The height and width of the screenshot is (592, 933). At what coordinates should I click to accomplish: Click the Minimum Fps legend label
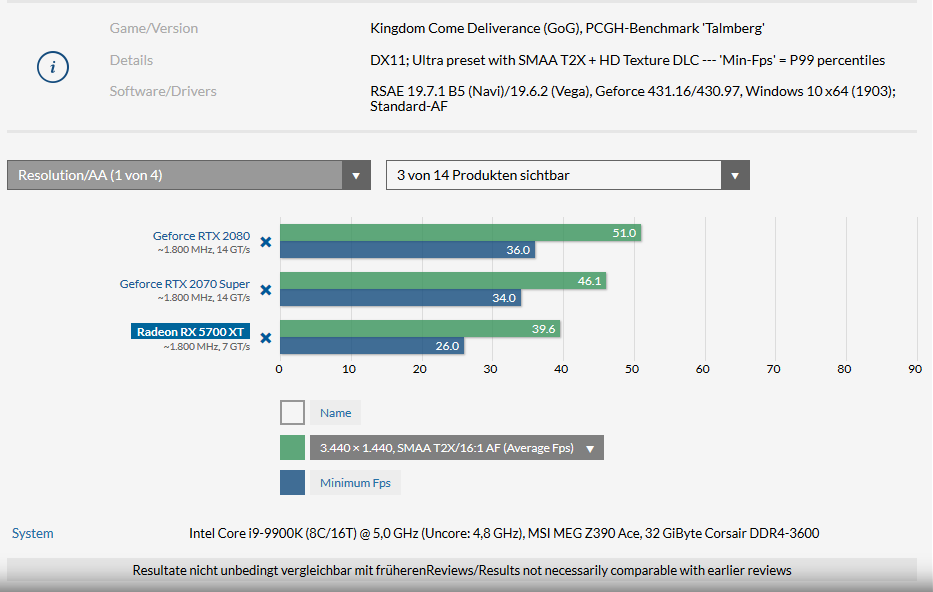point(355,483)
